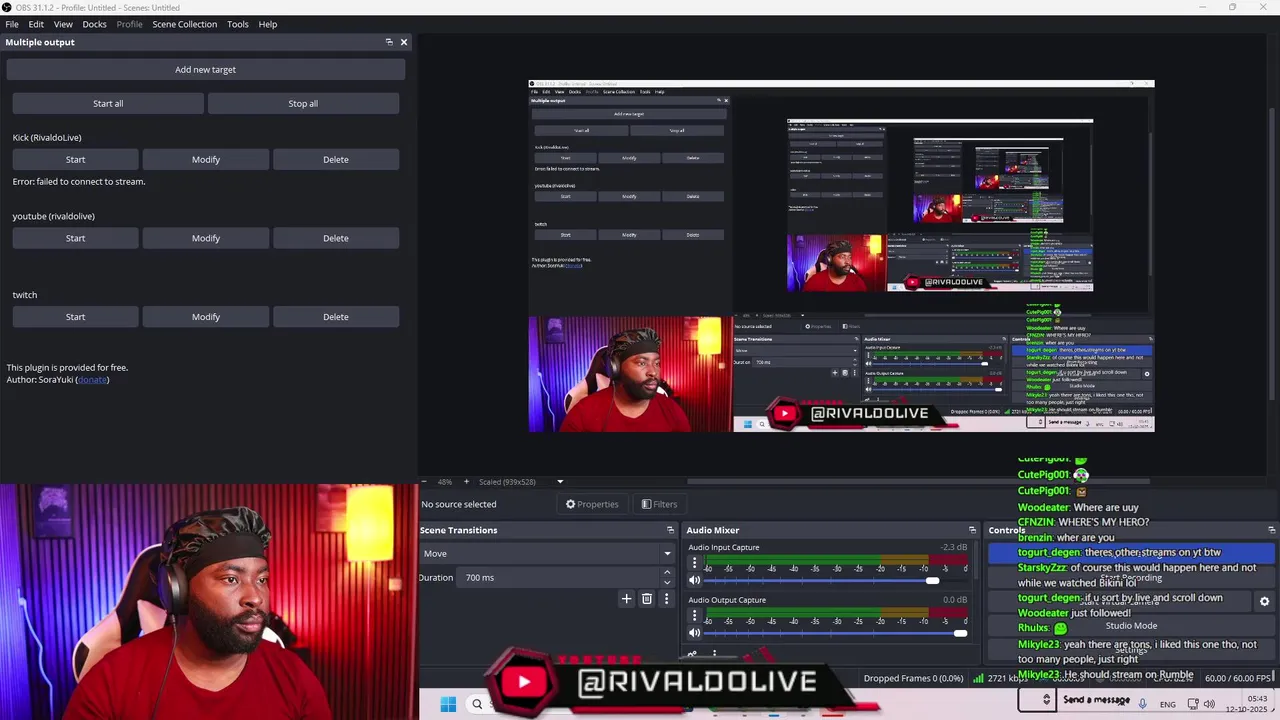Open source Properties with gear button
This screenshot has width=1280, height=720.
(592, 504)
